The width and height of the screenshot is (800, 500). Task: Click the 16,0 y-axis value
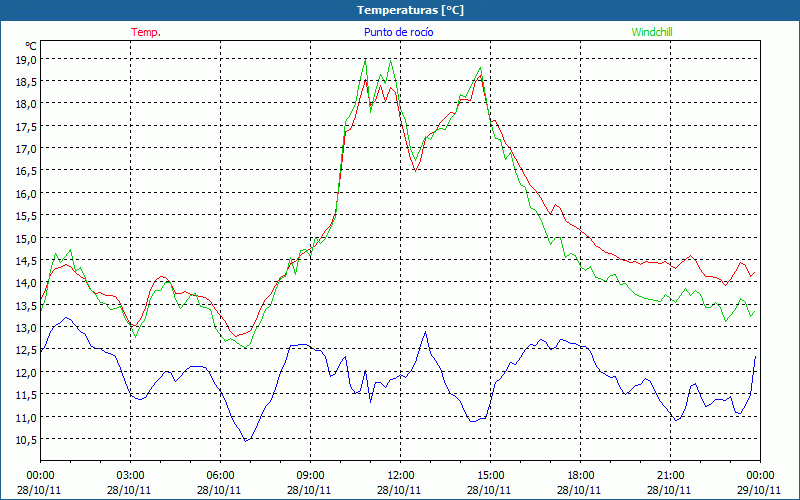click(x=27, y=193)
